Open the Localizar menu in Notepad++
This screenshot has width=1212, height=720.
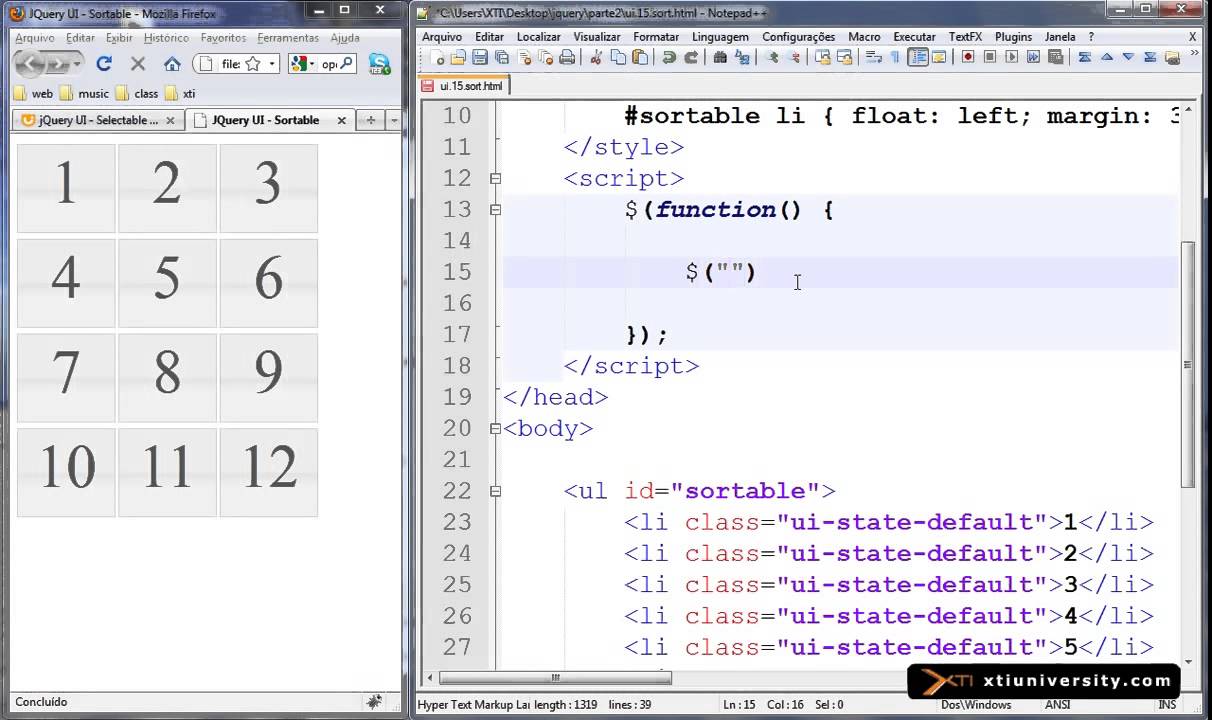click(x=539, y=37)
